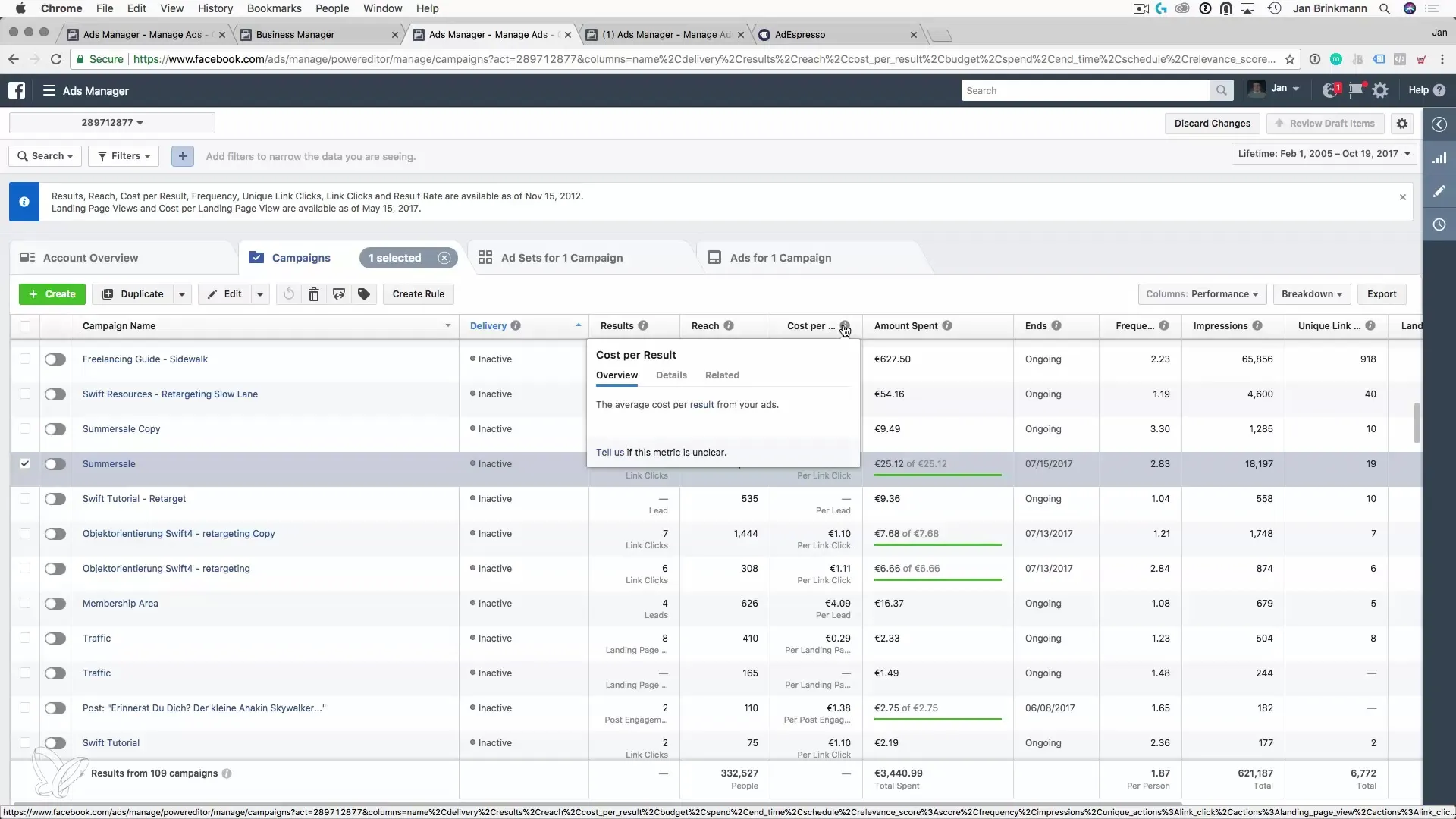Toggle the Swift Tutorial - Retarget switch

pos(55,499)
